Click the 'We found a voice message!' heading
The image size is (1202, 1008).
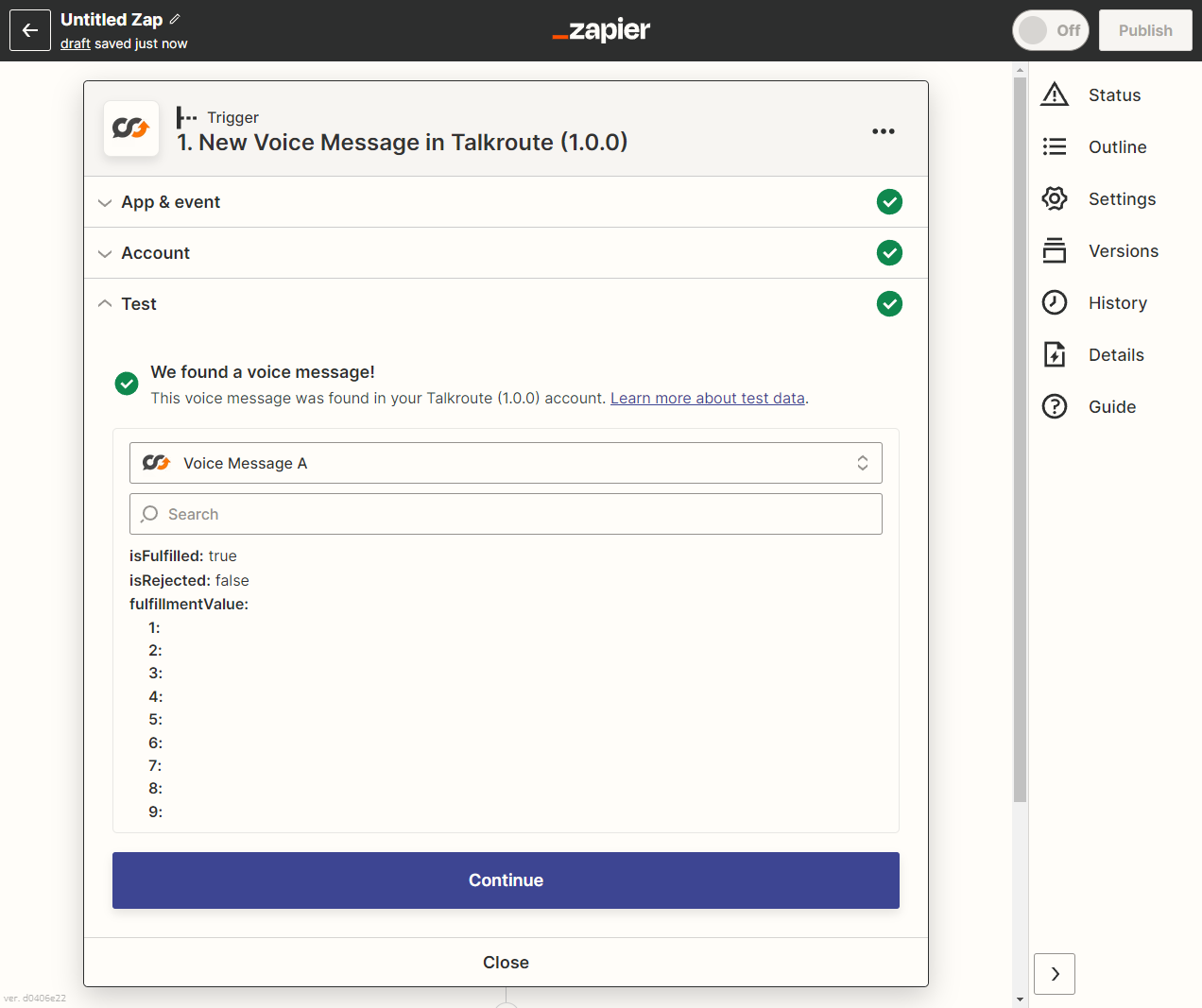pos(263,372)
